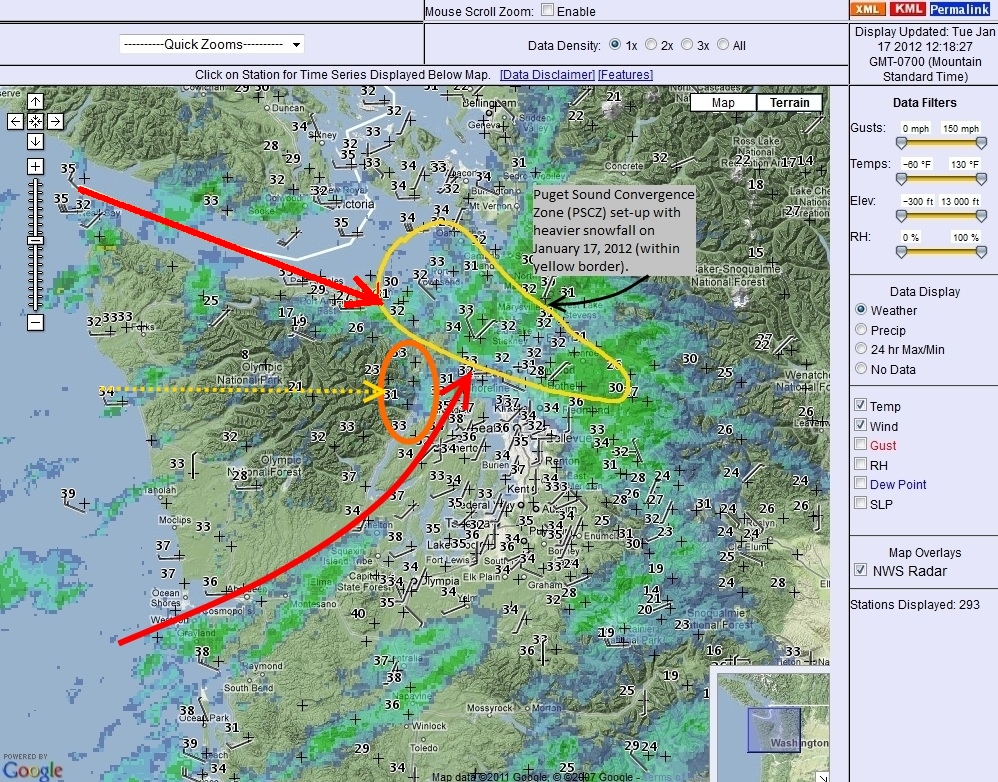Enable Mouse Scroll Zoom checkbox

click(x=547, y=10)
